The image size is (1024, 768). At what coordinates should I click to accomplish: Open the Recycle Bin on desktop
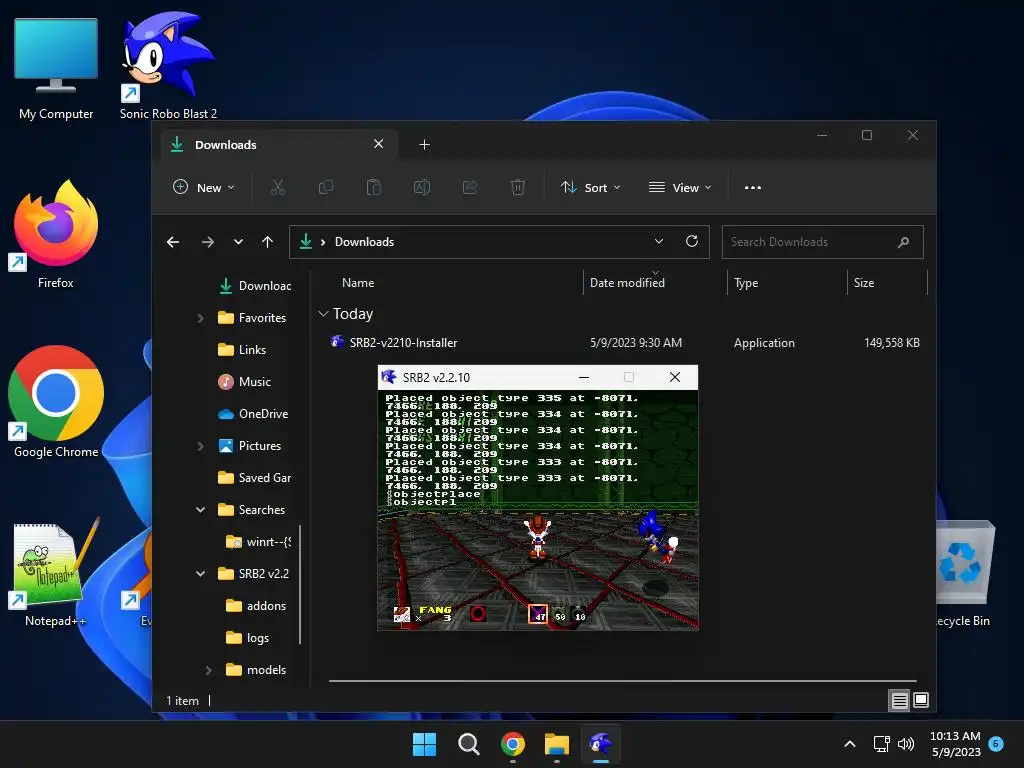click(965, 573)
